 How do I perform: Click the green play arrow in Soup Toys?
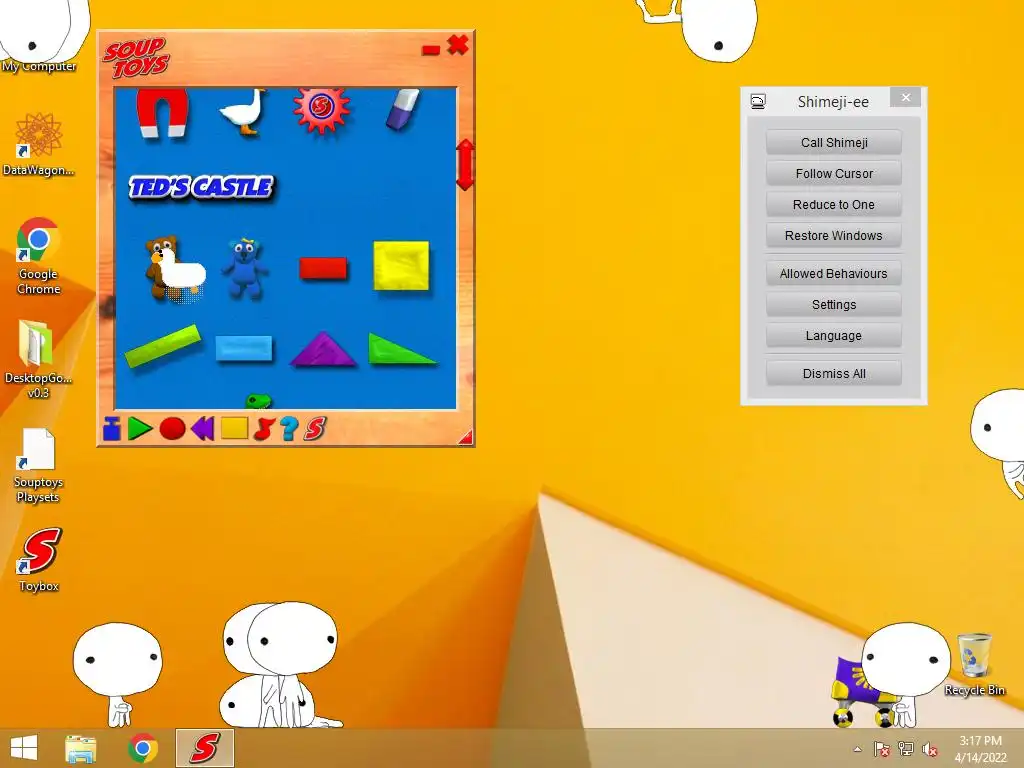140,428
